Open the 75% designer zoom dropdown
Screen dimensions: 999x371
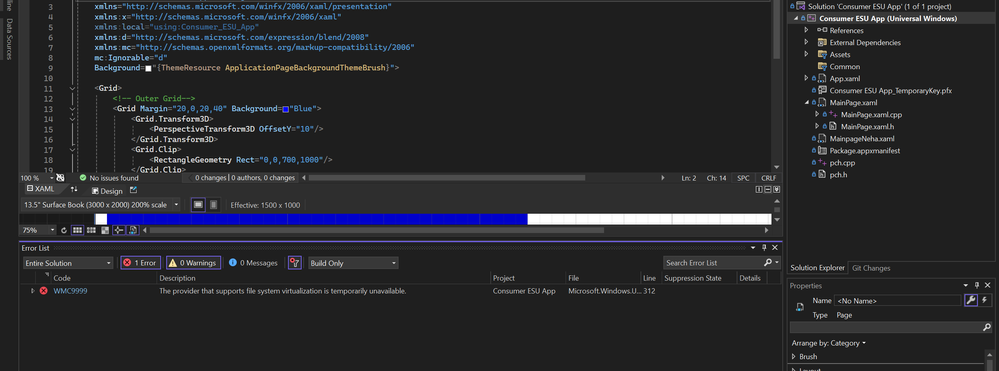click(38, 230)
